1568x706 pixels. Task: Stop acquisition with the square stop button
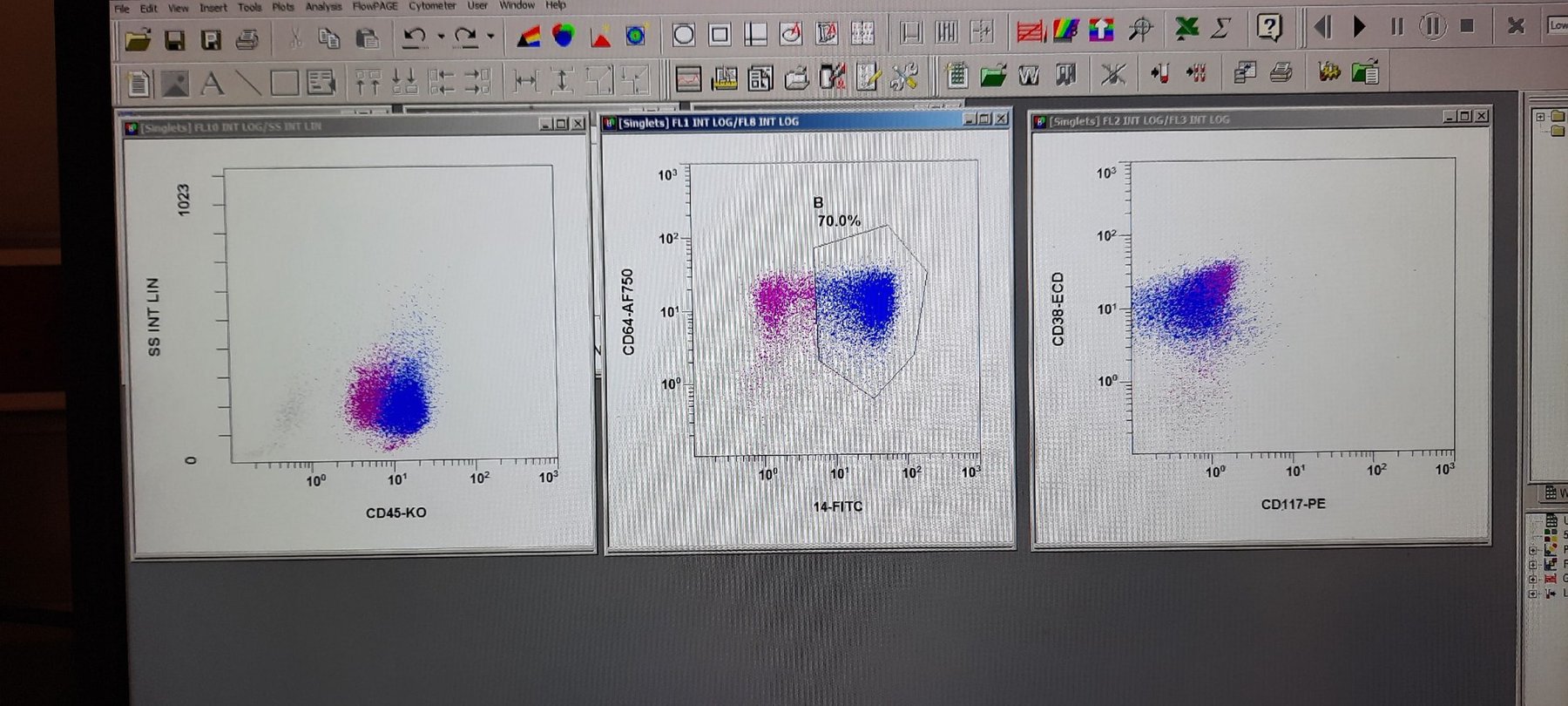coord(1467,26)
